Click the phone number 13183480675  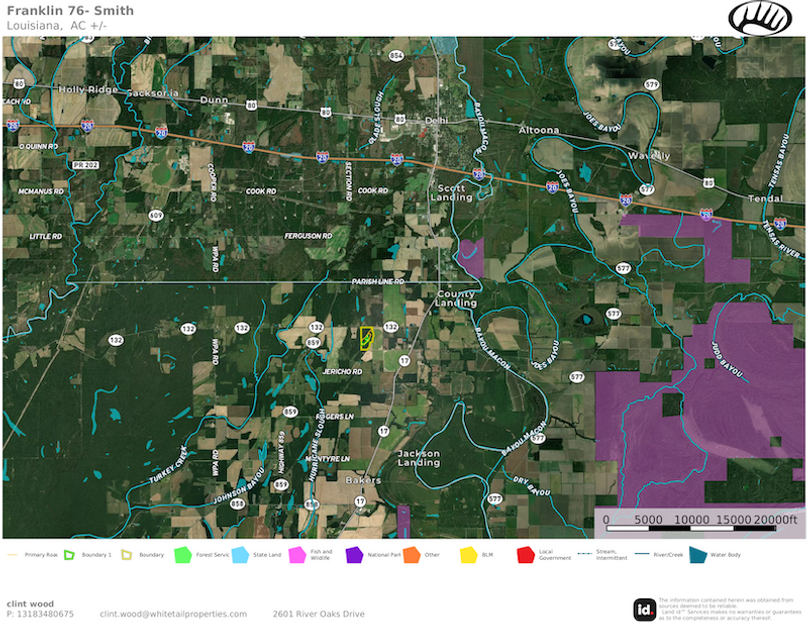(40, 614)
